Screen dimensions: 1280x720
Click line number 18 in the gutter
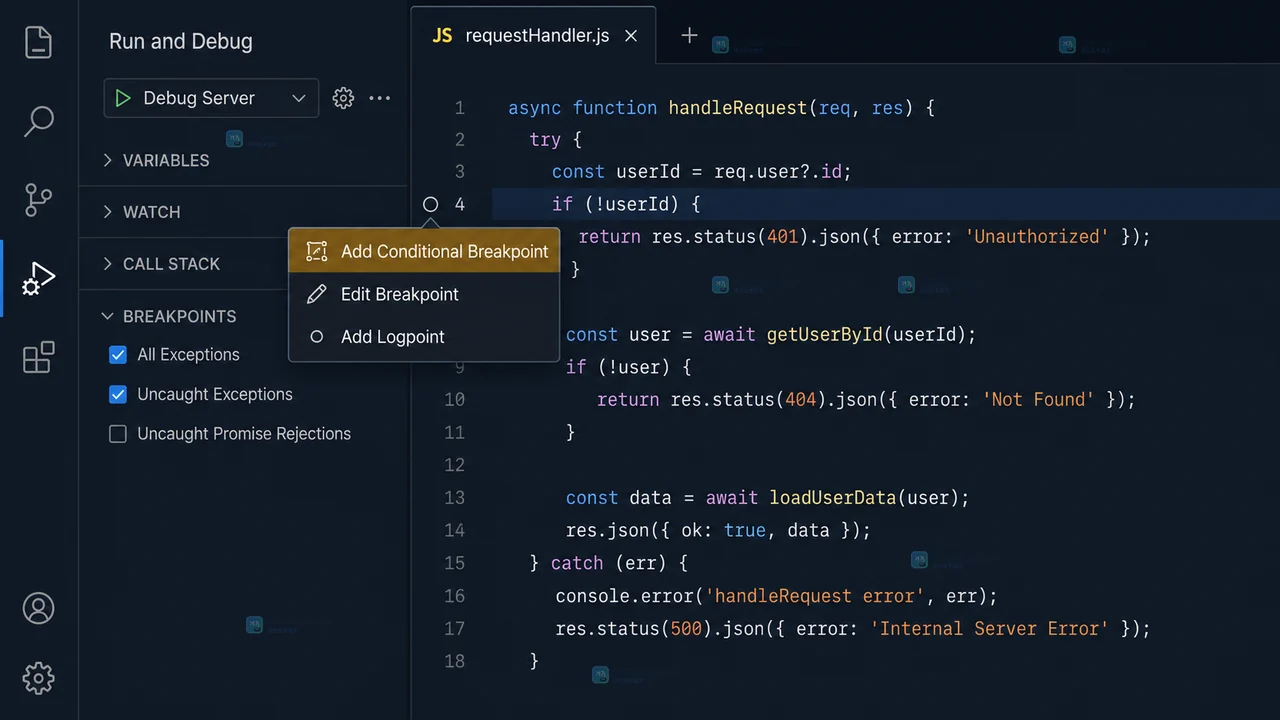pyautogui.click(x=454, y=661)
